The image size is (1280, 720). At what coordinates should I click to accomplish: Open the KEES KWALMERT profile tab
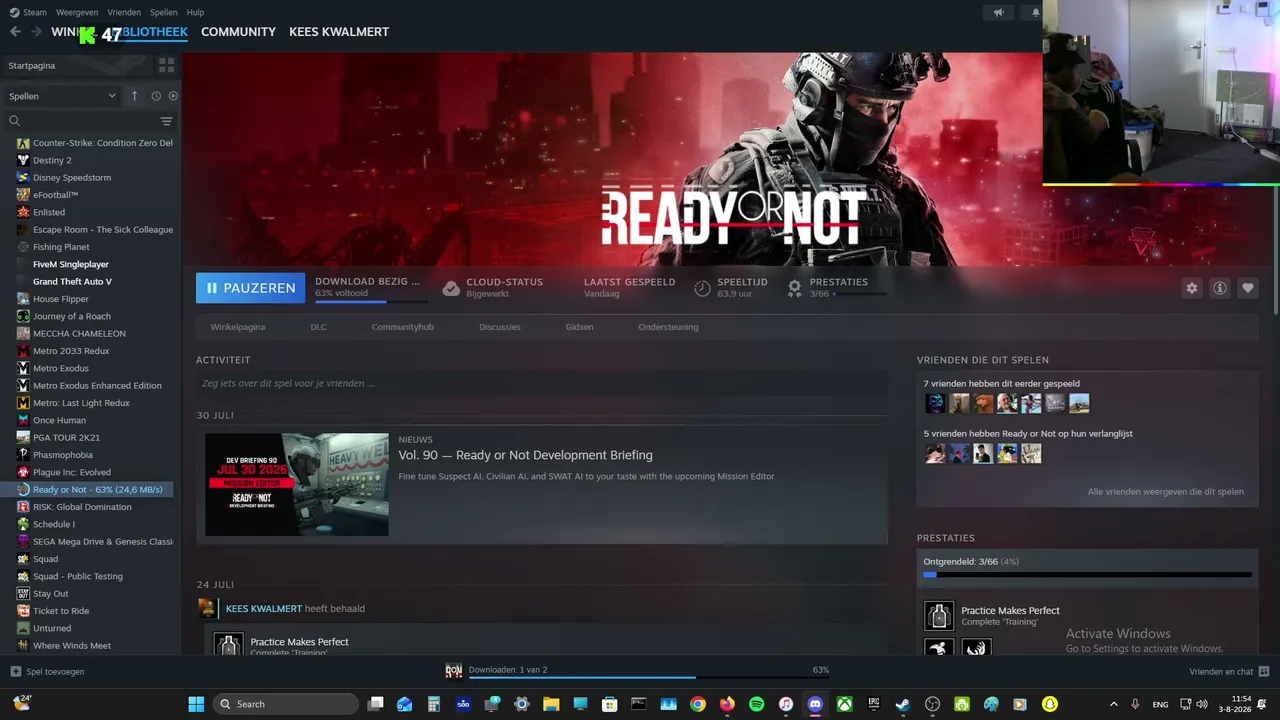[x=339, y=32]
